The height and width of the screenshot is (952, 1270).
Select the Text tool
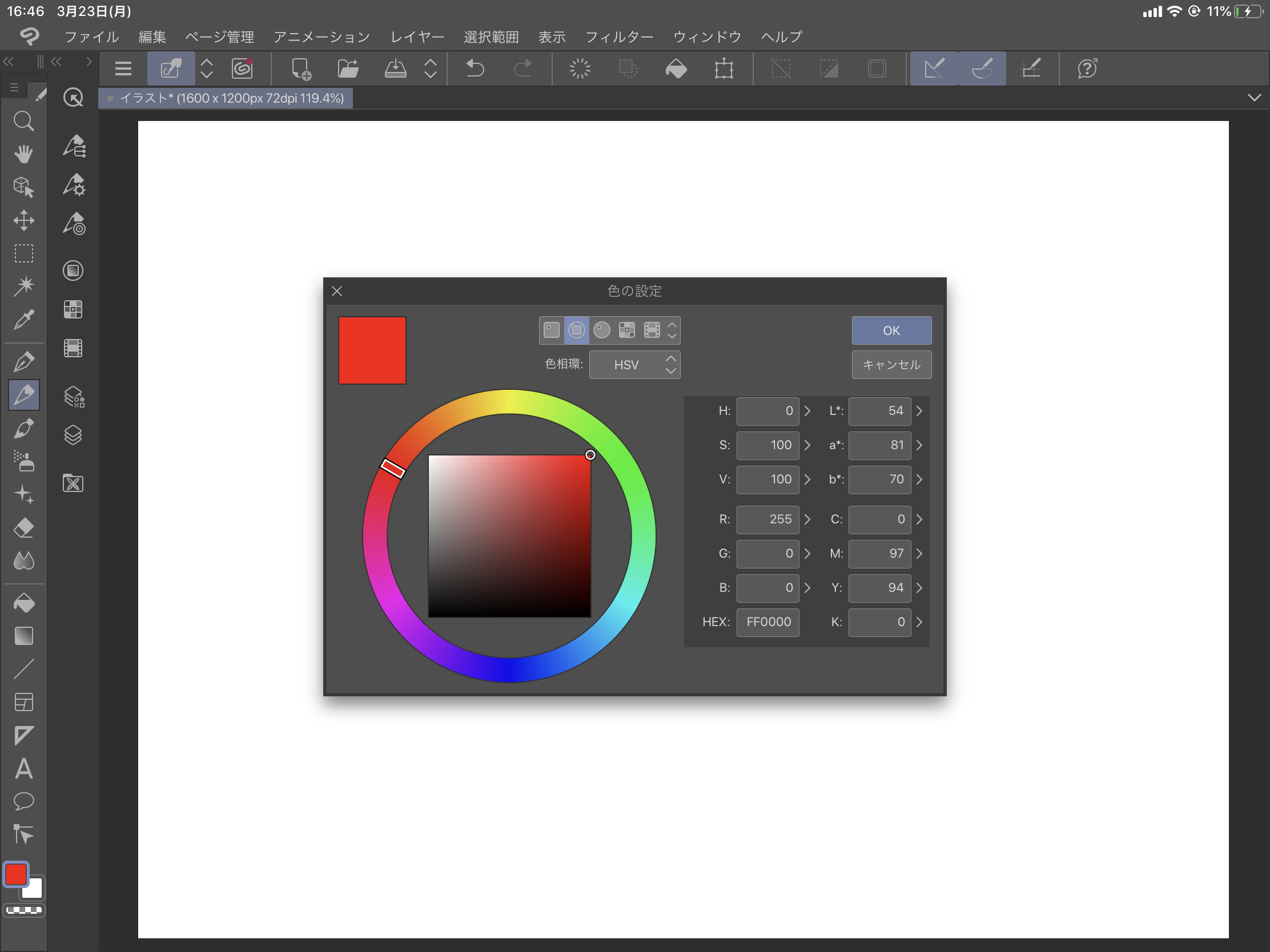(23, 769)
